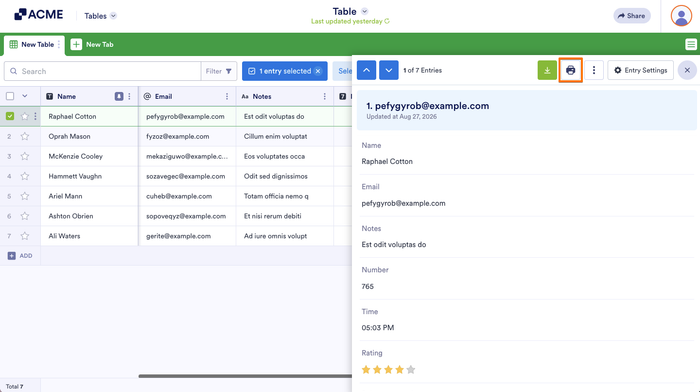Click the refresh icon beside Last updated

387,21
